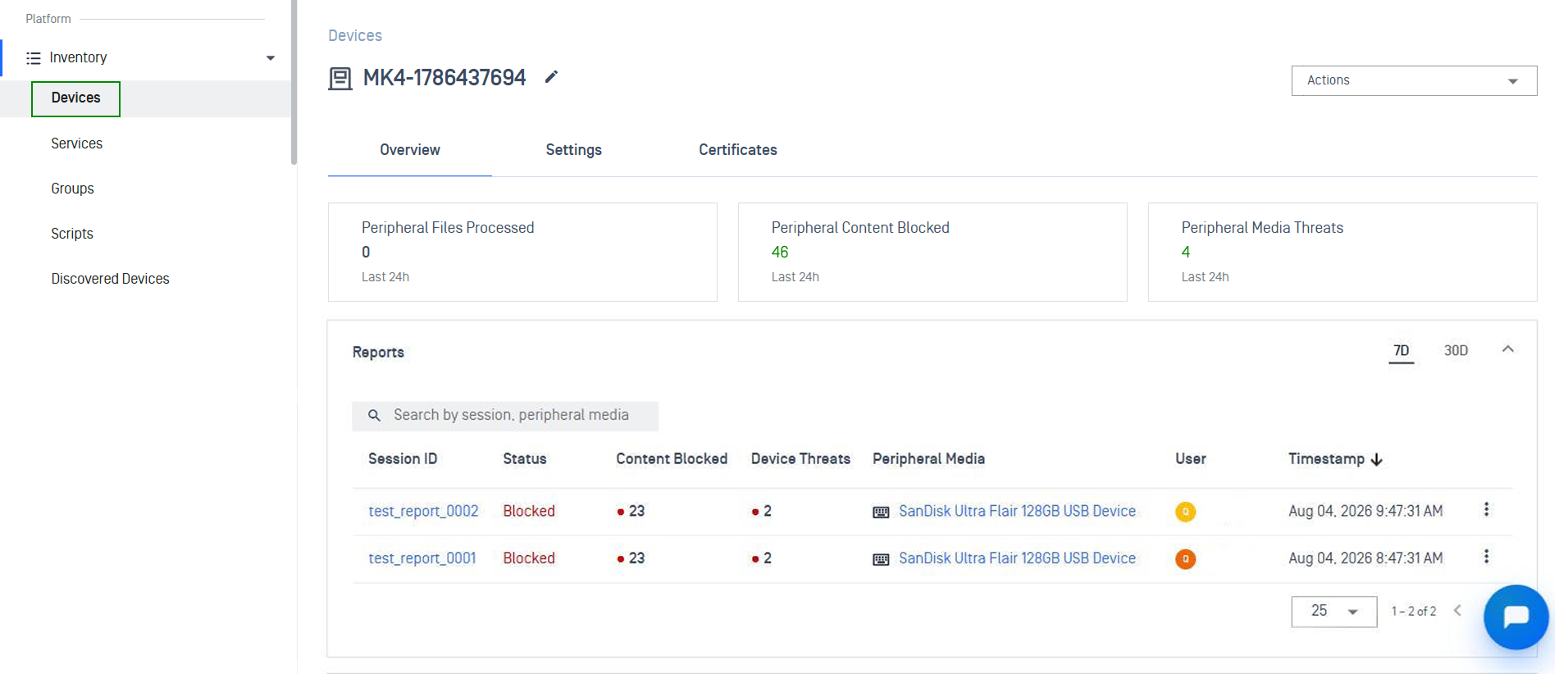This screenshot has width=1568, height=674.
Task: Click orange user avatar in test_report_0001 row
Action: click(1185, 559)
